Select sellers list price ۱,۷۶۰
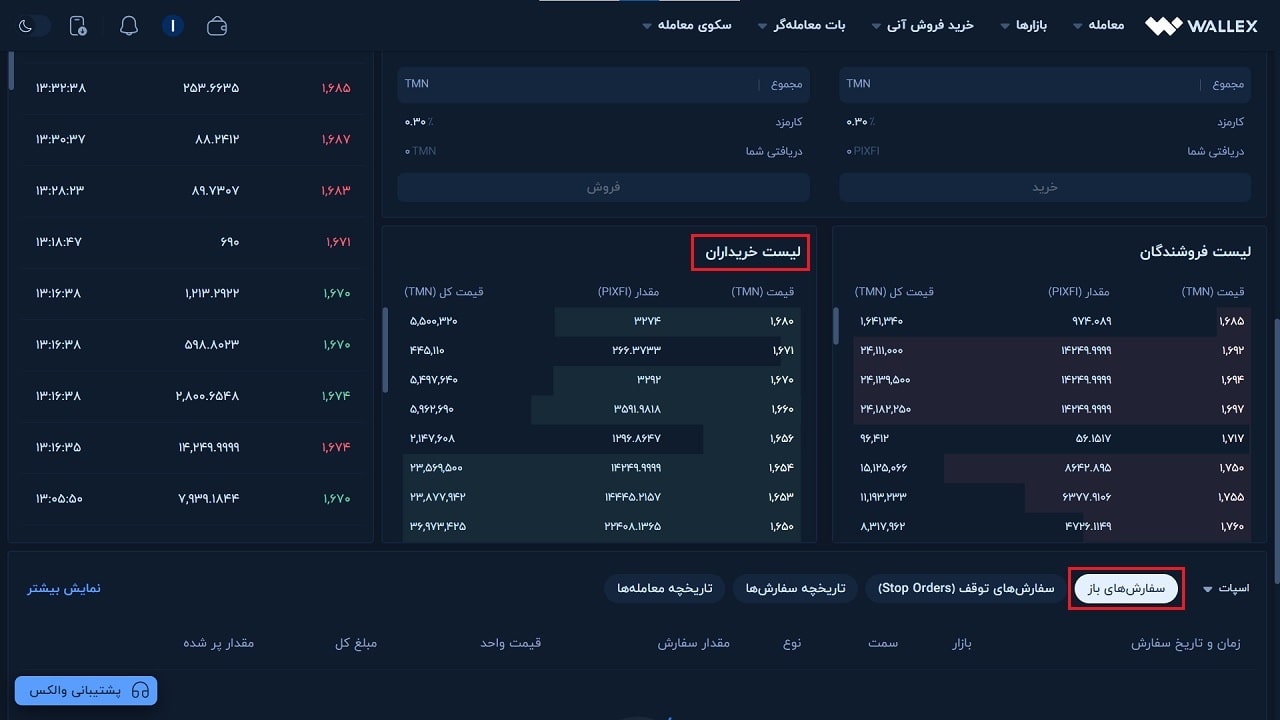 (x=1233, y=525)
